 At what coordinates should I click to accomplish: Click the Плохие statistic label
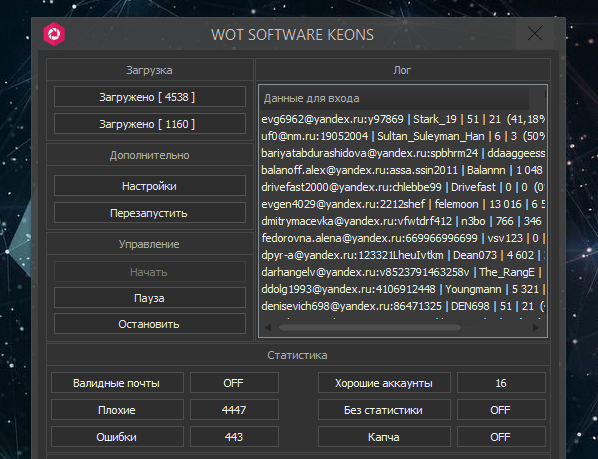click(117, 410)
